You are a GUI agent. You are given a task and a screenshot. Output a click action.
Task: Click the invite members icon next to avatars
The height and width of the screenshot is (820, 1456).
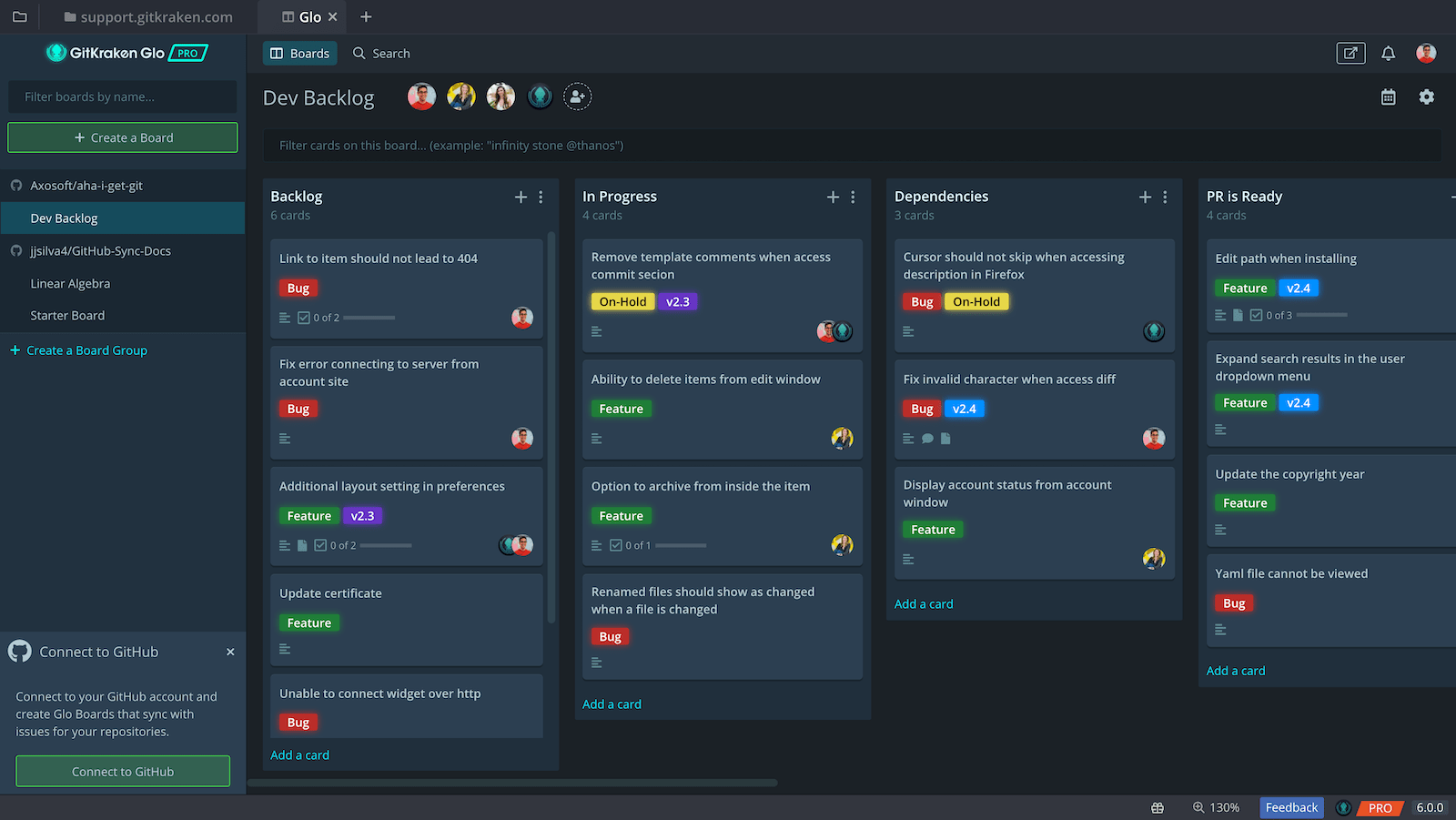click(578, 96)
